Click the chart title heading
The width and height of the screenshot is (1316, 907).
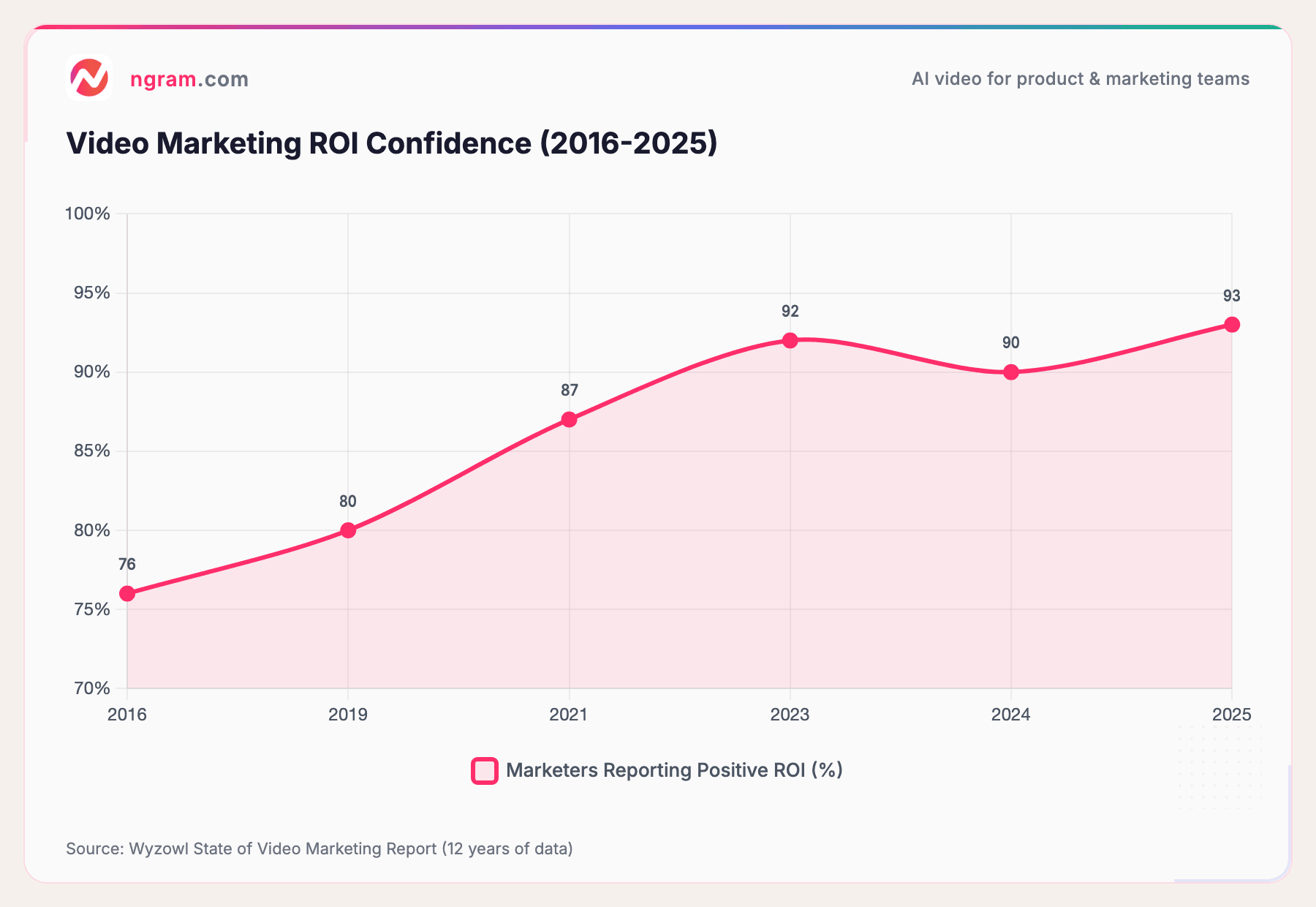pos(392,144)
